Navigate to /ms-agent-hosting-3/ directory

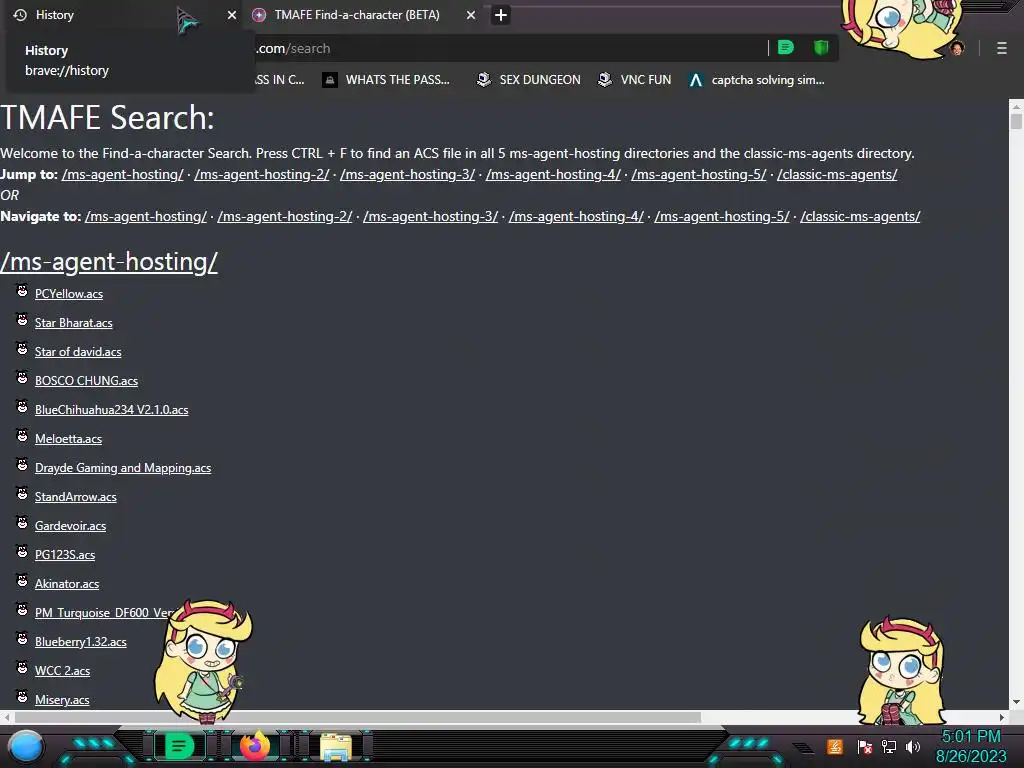click(x=430, y=216)
